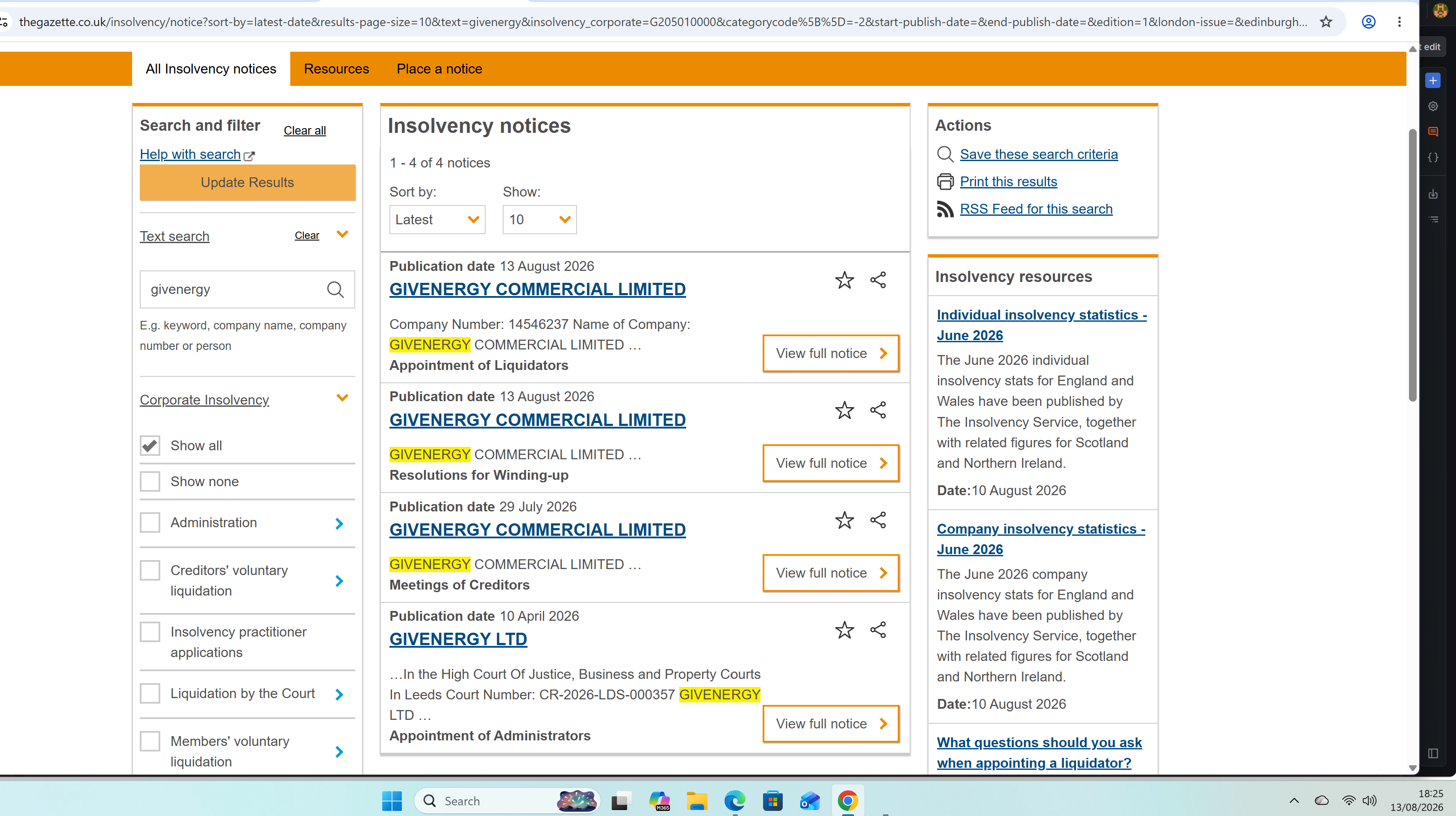Click the magnifier icon beside Save search criteria
Image resolution: width=1456 pixels, height=816 pixels.
pyautogui.click(x=945, y=154)
